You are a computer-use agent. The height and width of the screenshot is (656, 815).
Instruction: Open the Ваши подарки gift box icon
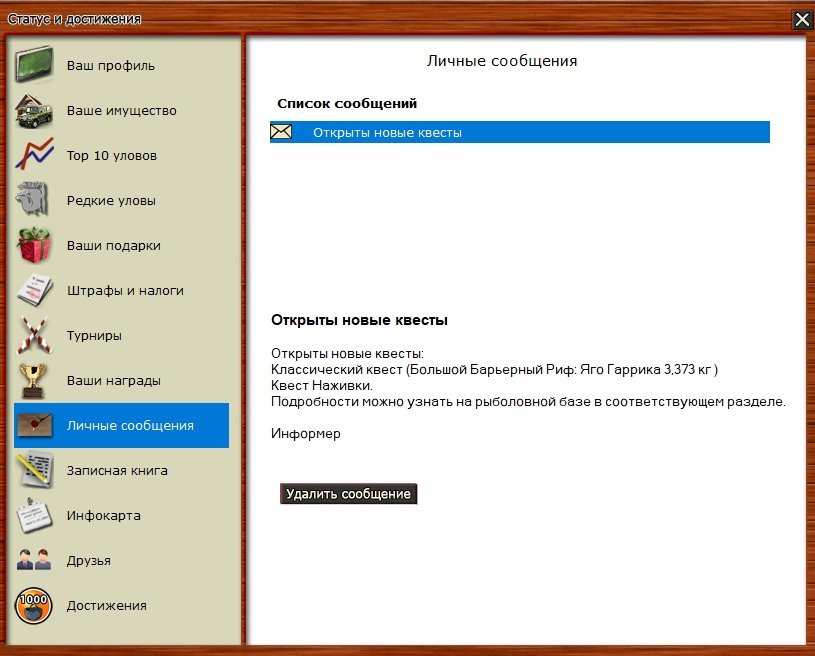(x=34, y=244)
